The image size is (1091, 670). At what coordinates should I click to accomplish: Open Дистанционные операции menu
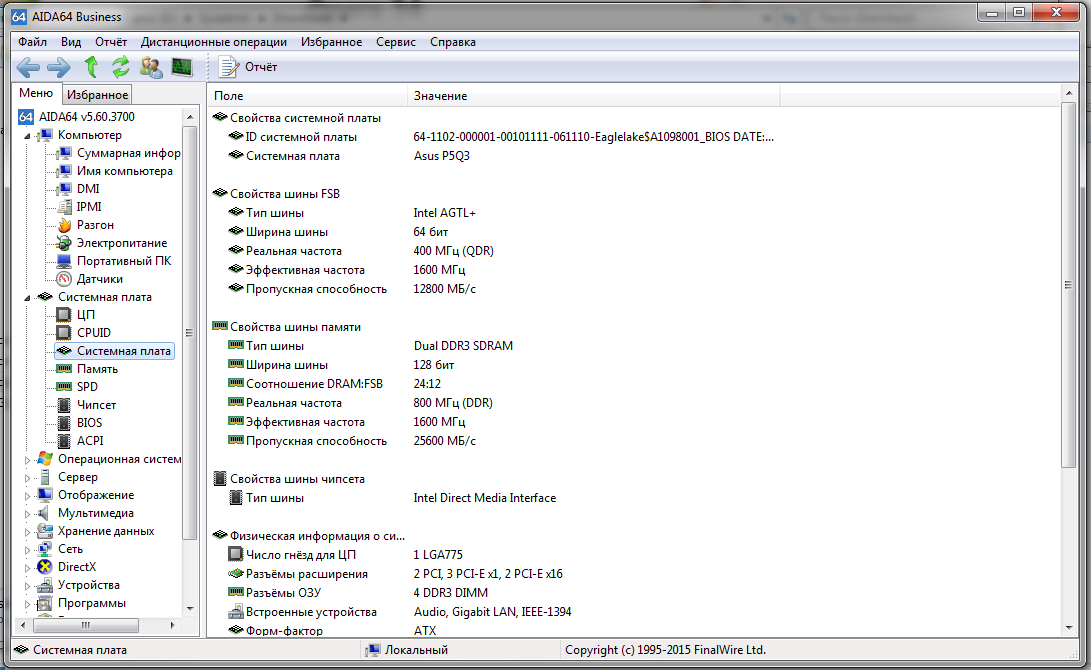click(214, 42)
